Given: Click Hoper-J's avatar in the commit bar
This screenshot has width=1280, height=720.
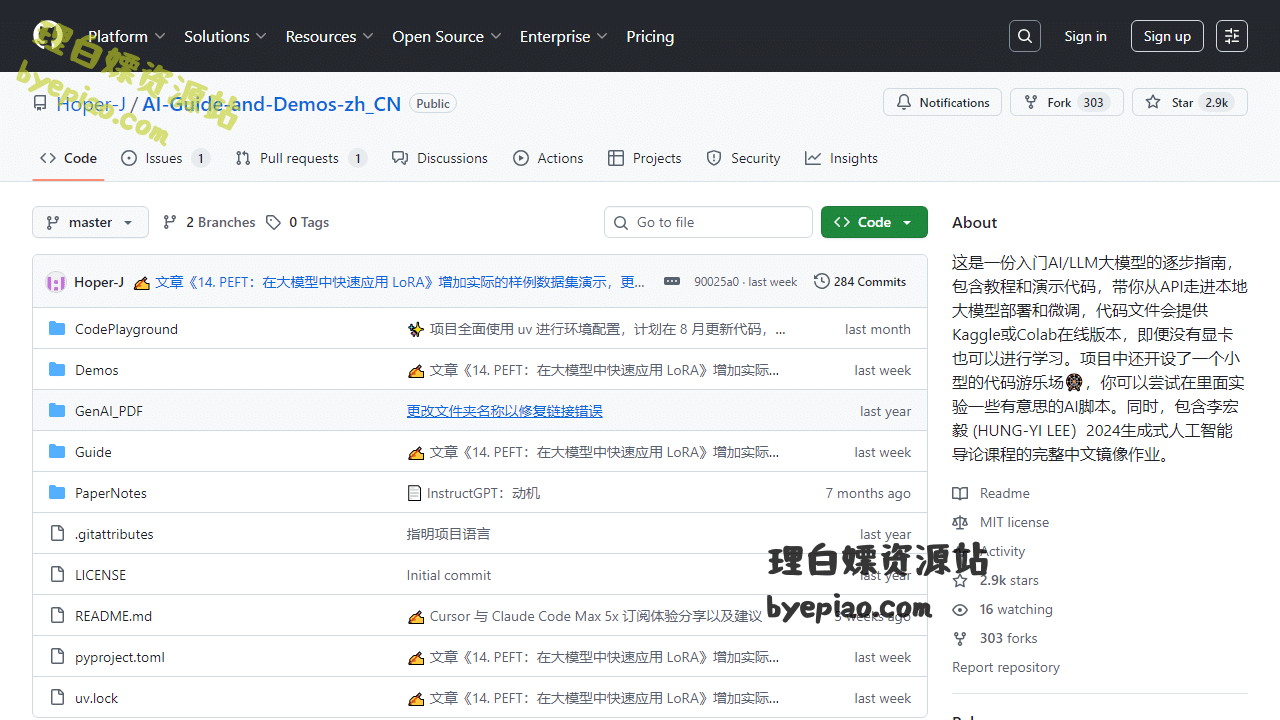Looking at the screenshot, I should [x=56, y=282].
